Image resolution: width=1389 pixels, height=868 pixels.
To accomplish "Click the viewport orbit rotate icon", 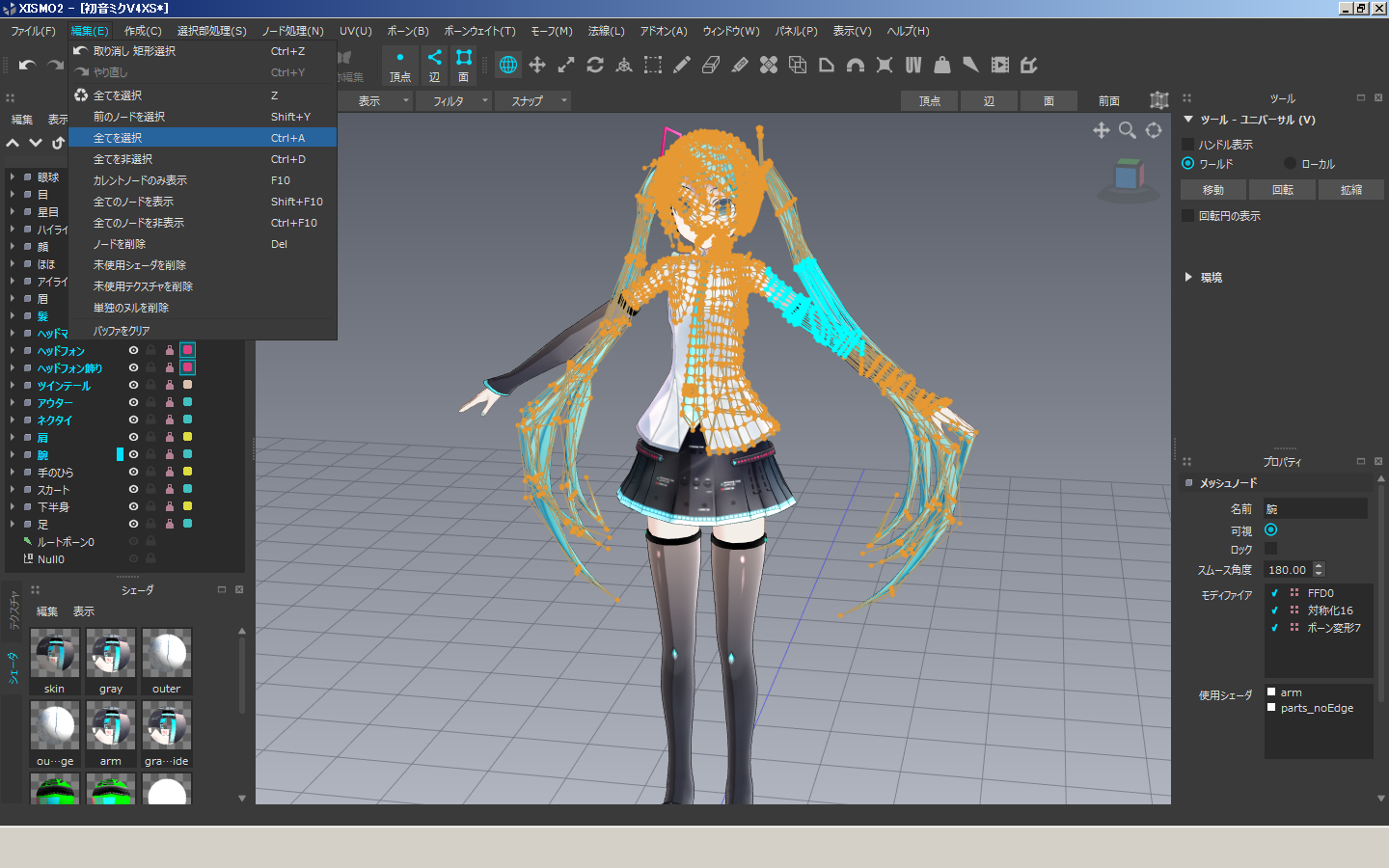I will [1154, 130].
